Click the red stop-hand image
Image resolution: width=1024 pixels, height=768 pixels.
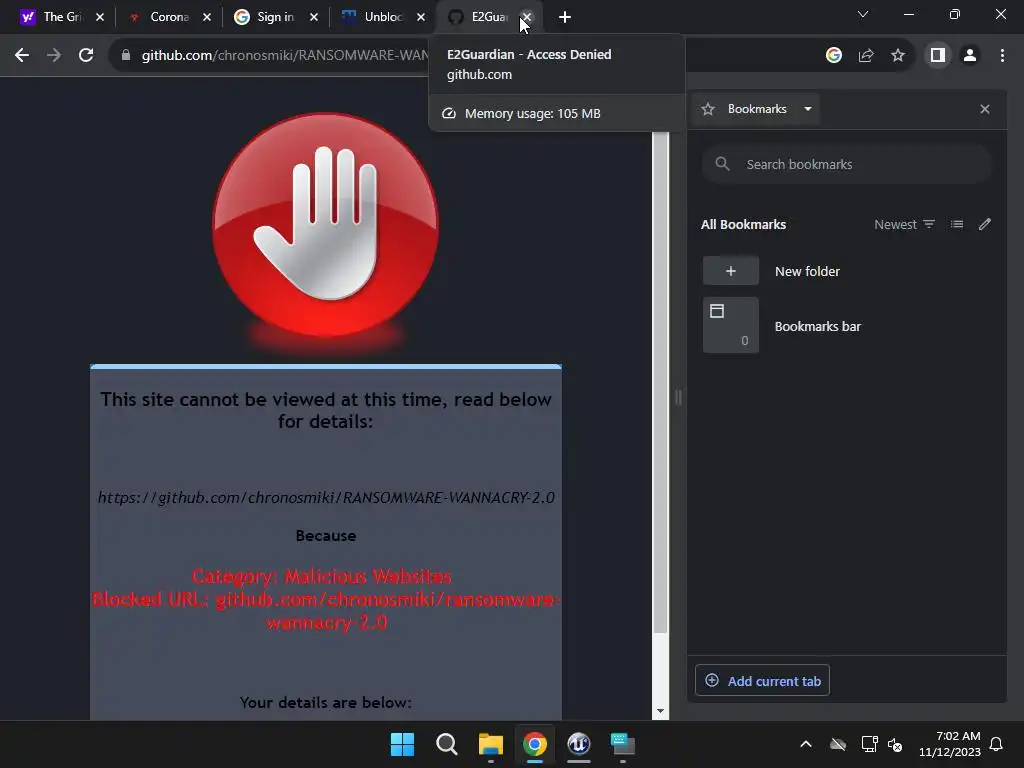pyautogui.click(x=325, y=225)
